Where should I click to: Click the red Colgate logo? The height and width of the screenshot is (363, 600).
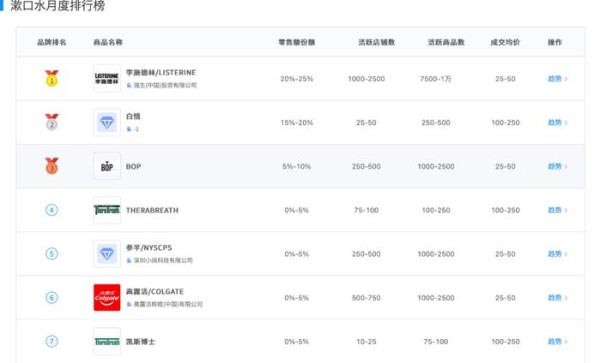107,297
